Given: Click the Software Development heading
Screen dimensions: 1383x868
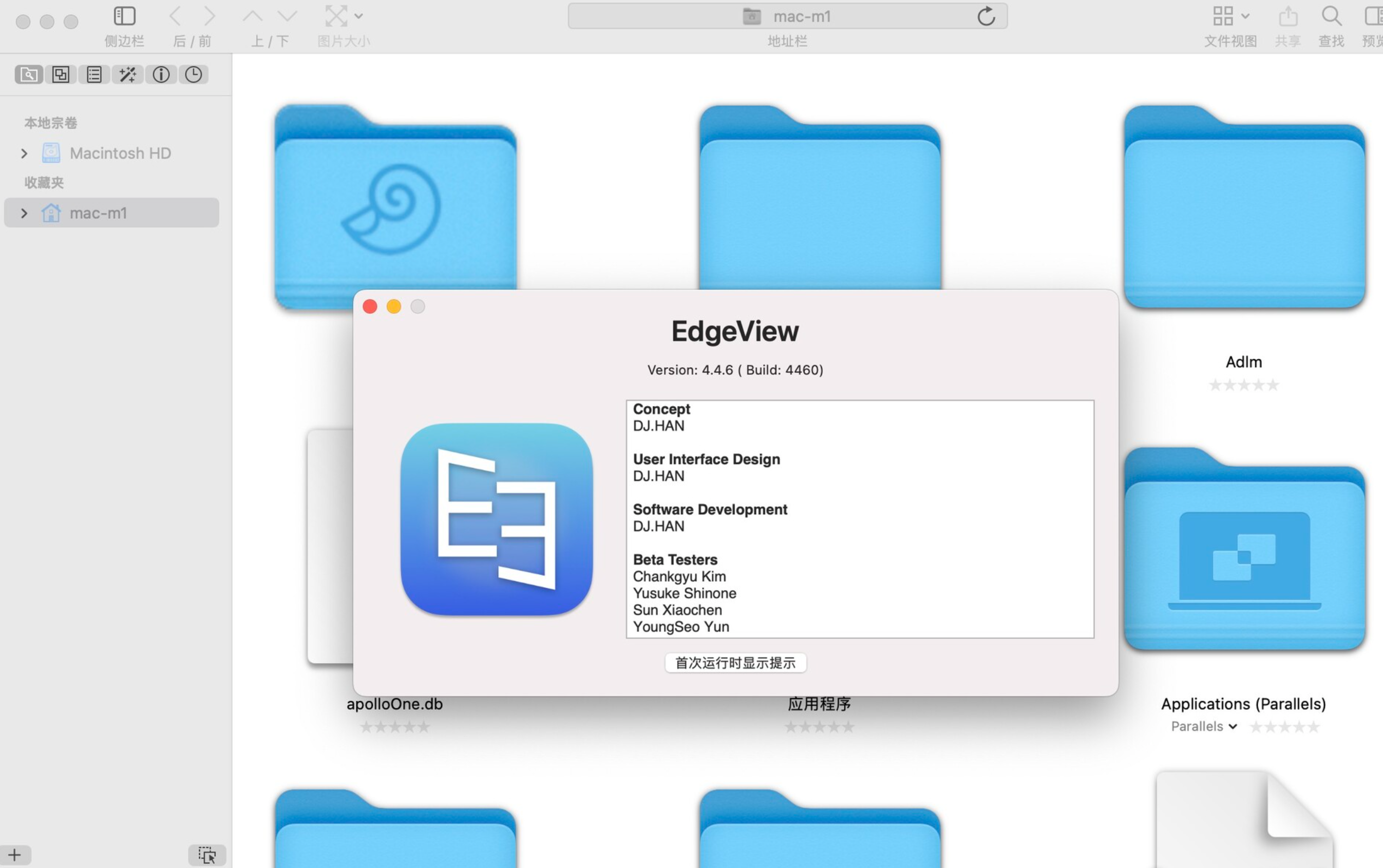Looking at the screenshot, I should (x=710, y=509).
